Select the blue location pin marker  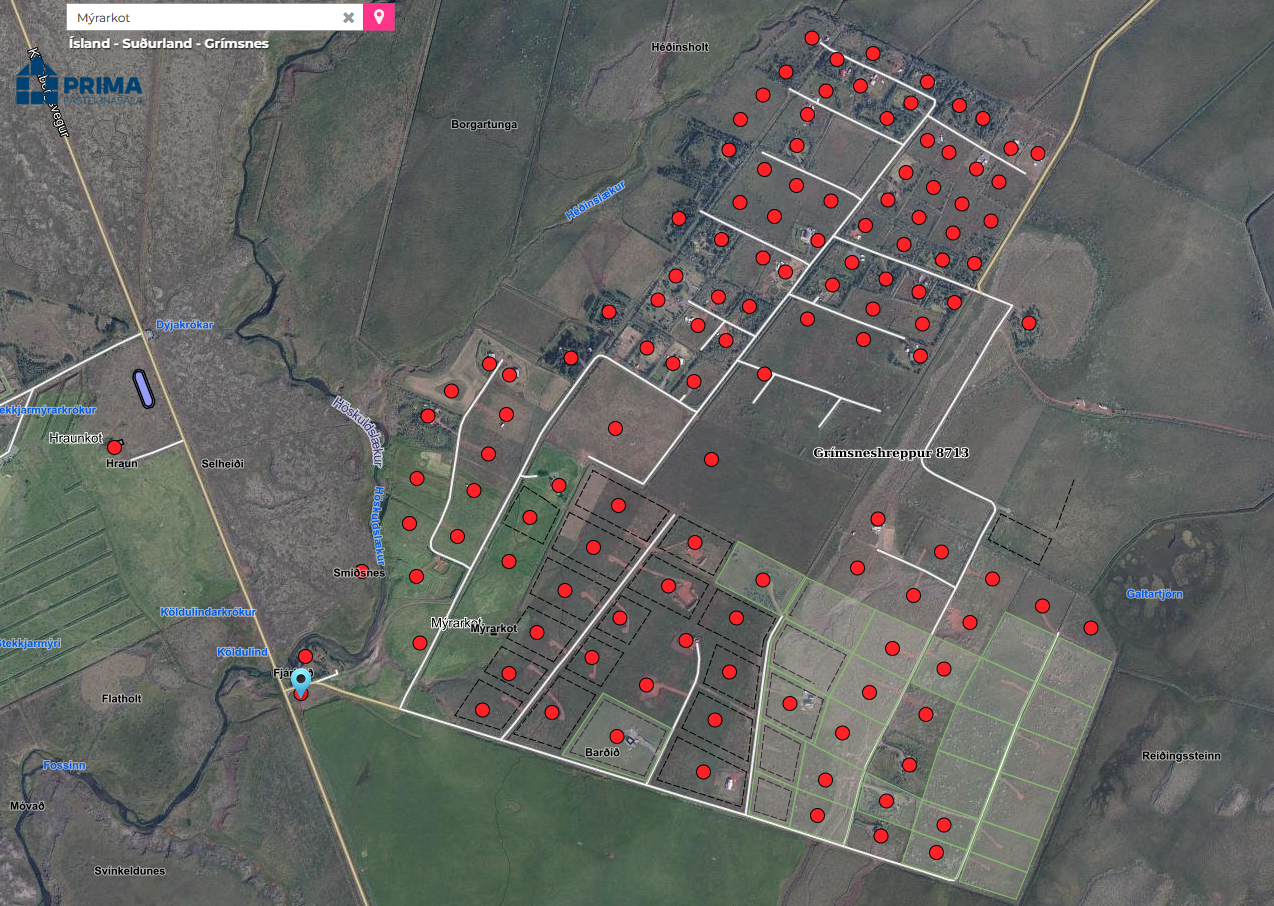pyautogui.click(x=301, y=681)
